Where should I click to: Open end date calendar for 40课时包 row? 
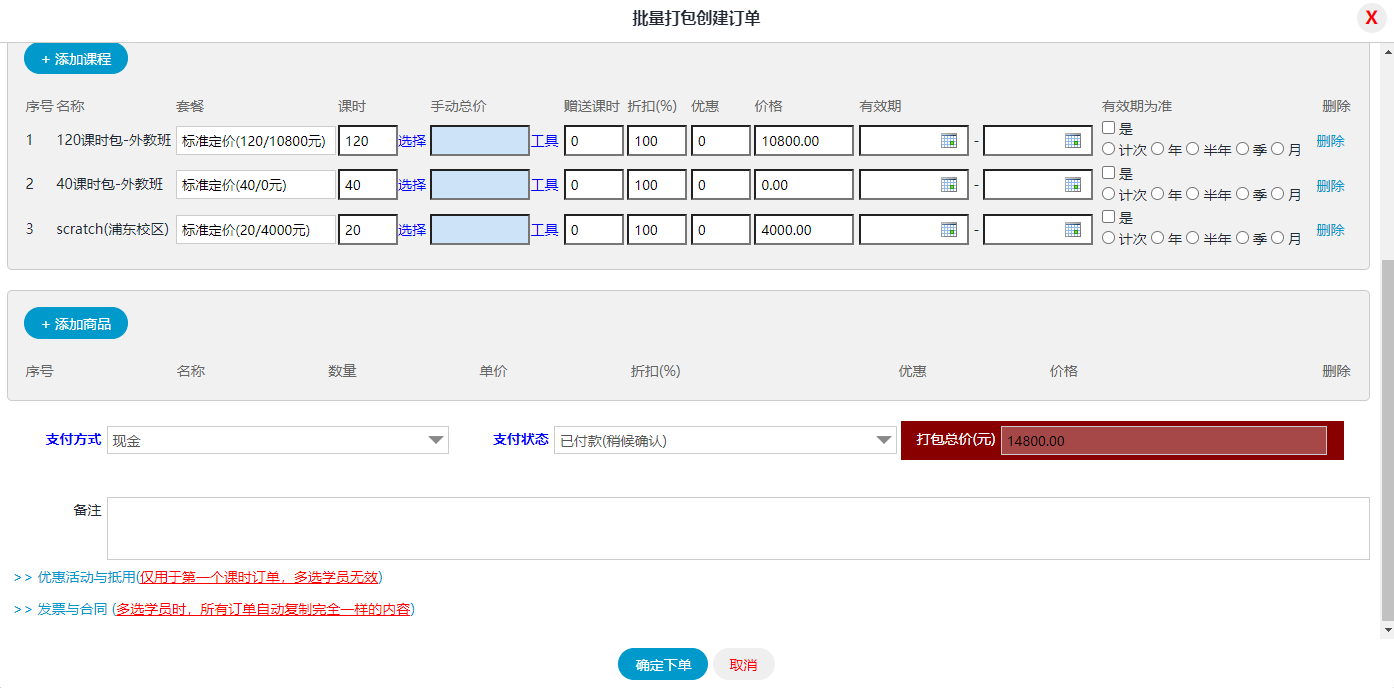click(1072, 185)
